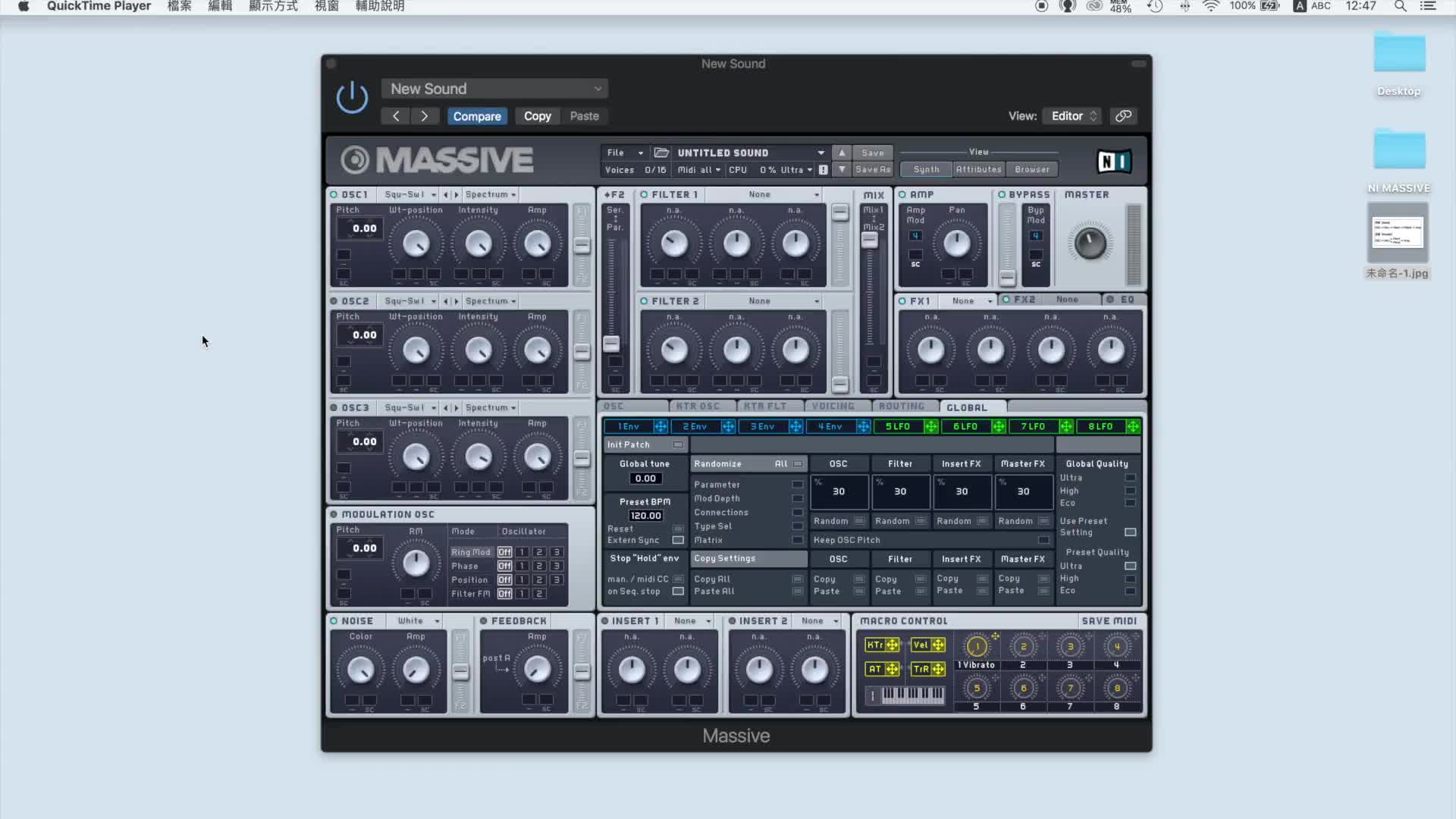This screenshot has width=1456, height=819.
Task: Click the Compare button
Action: [x=477, y=116]
